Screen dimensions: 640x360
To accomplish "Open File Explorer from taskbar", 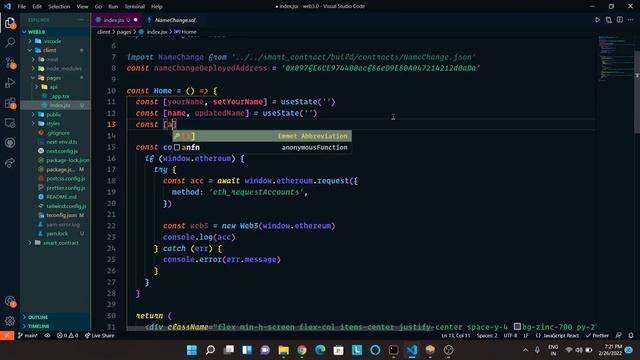I will (284, 350).
